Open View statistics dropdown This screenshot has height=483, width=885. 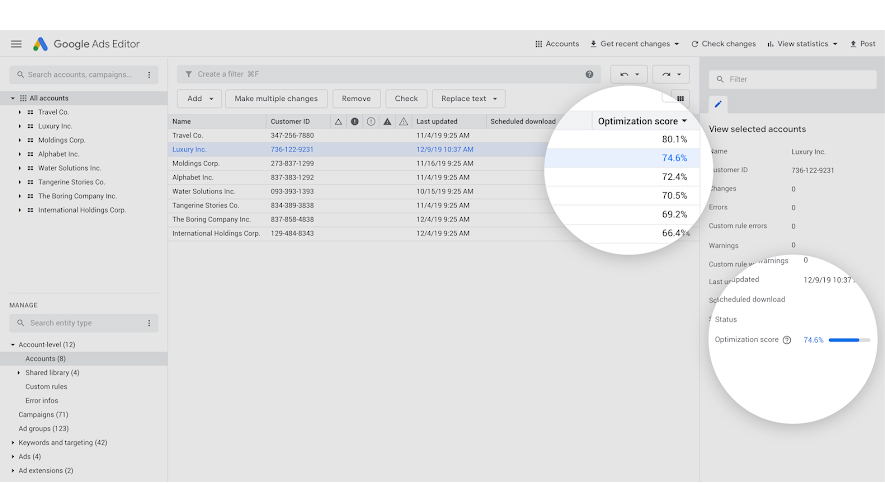click(802, 43)
